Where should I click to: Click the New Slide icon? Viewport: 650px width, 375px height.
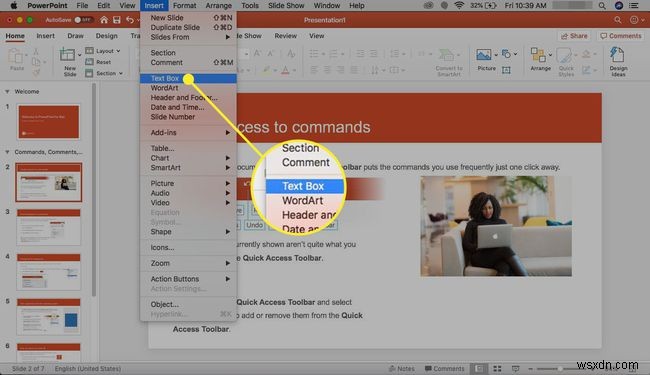click(68, 54)
